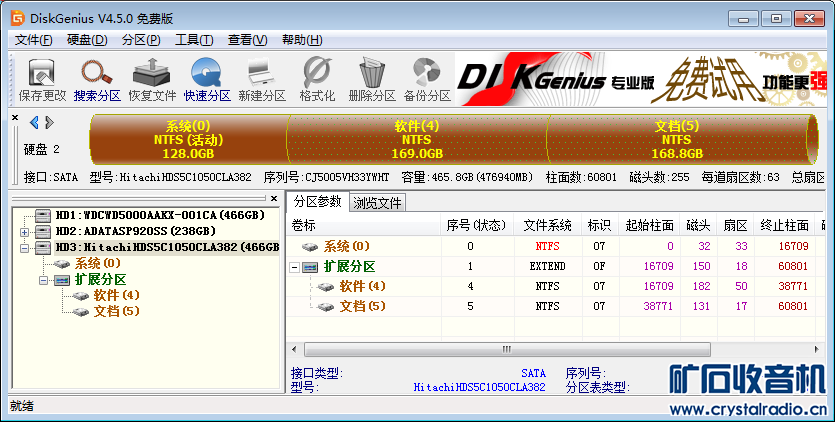Screen dimensions: 835x422
Task: Switch to the 浏览文件 tab
Action: tap(377, 203)
